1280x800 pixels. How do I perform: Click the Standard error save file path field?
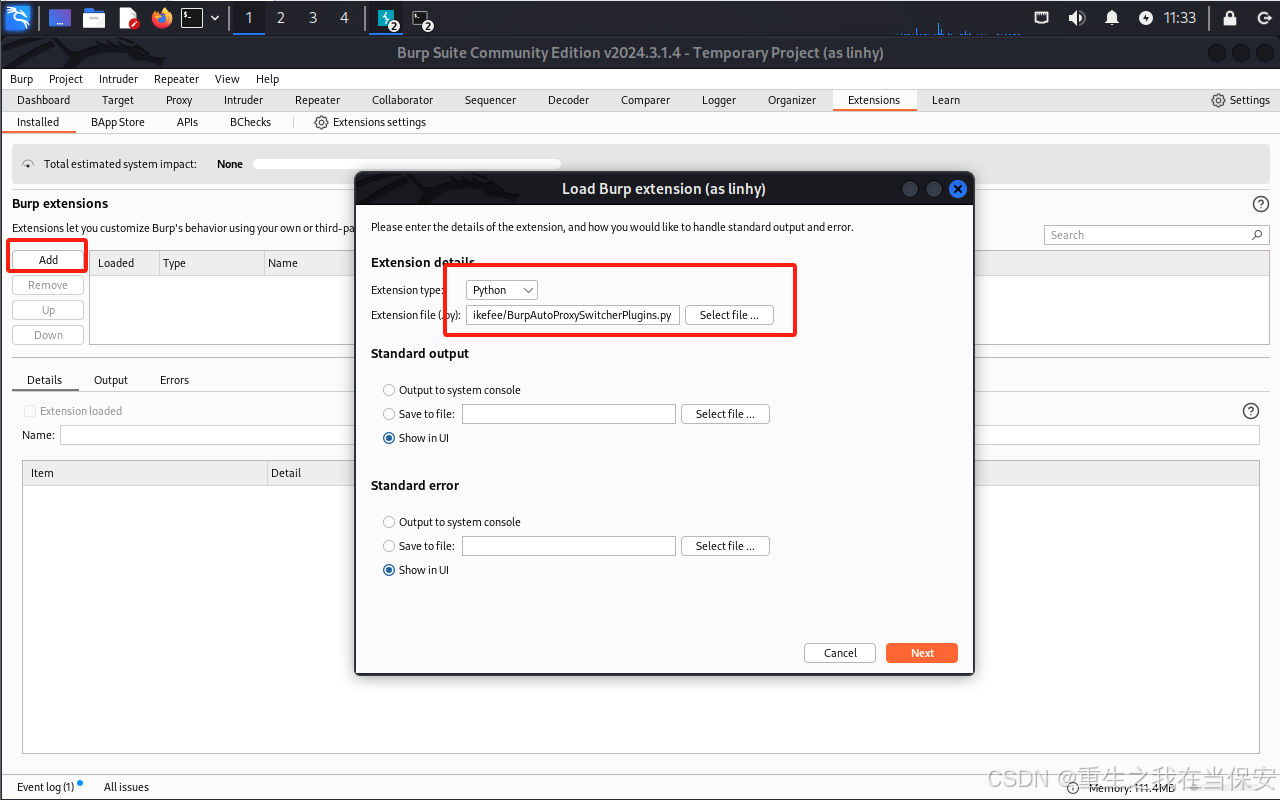(569, 546)
